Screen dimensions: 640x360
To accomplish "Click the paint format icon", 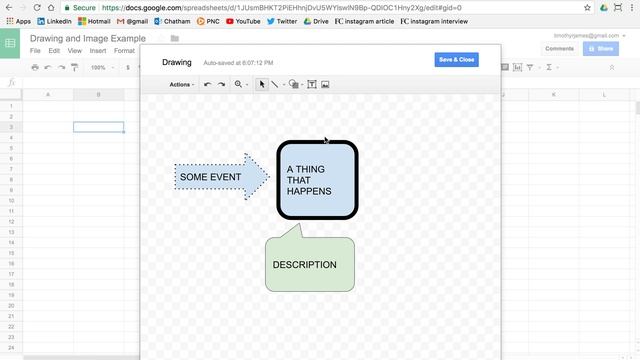I will 74,67.
